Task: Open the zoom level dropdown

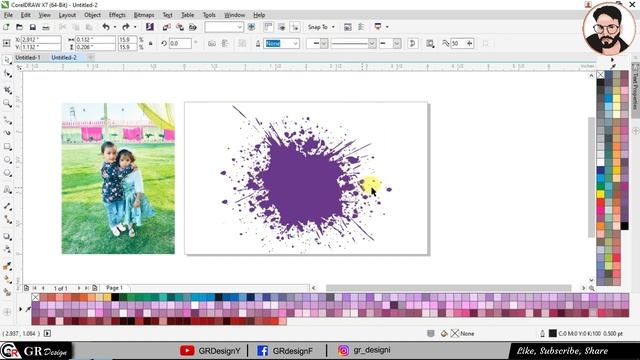Action: pos(240,27)
